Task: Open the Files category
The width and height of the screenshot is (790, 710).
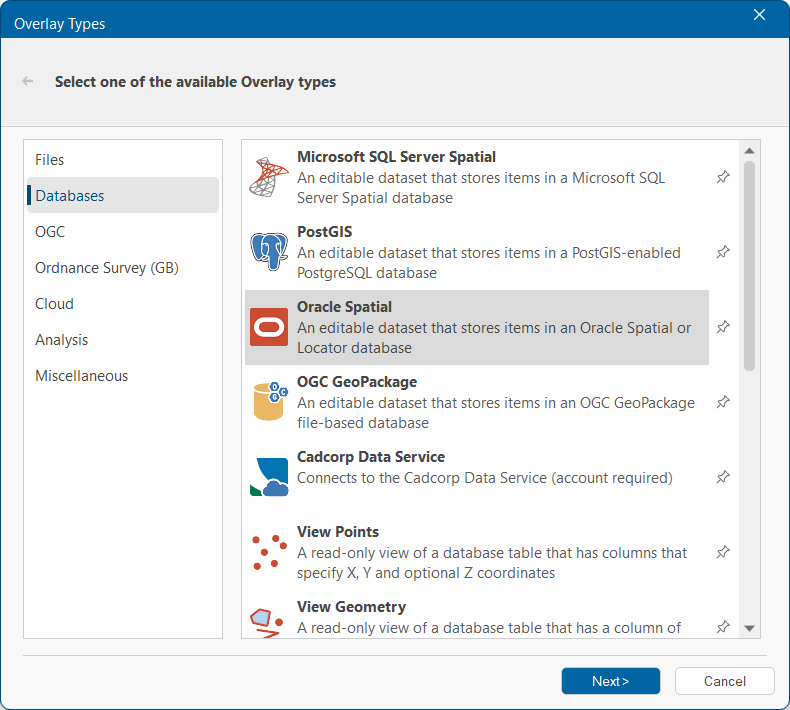Action: 50,160
